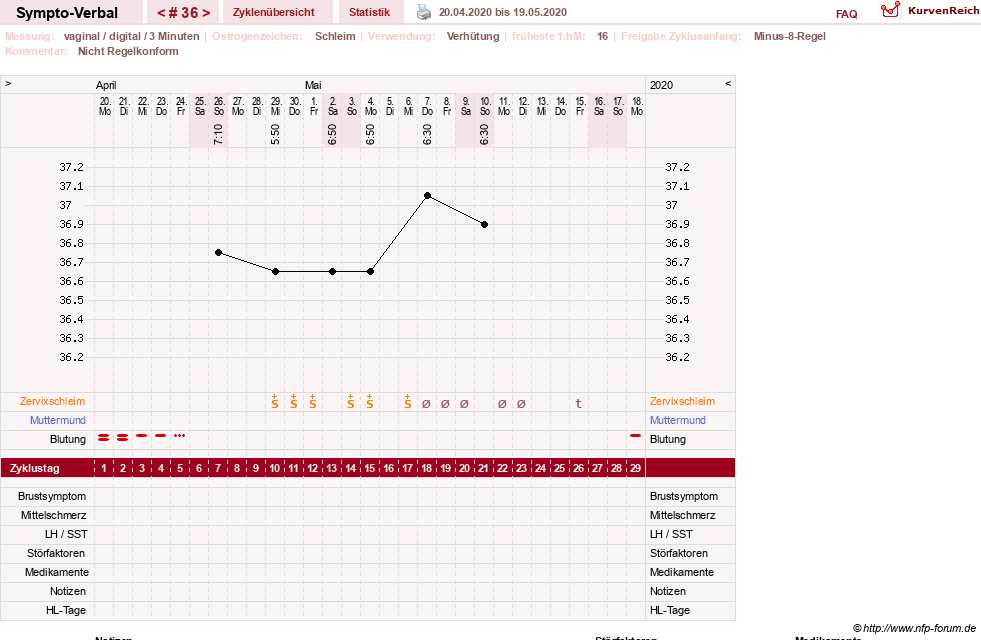The height and width of the screenshot is (640, 981).
Task: Click the Sympto-Verbal title
Action: (x=67, y=13)
